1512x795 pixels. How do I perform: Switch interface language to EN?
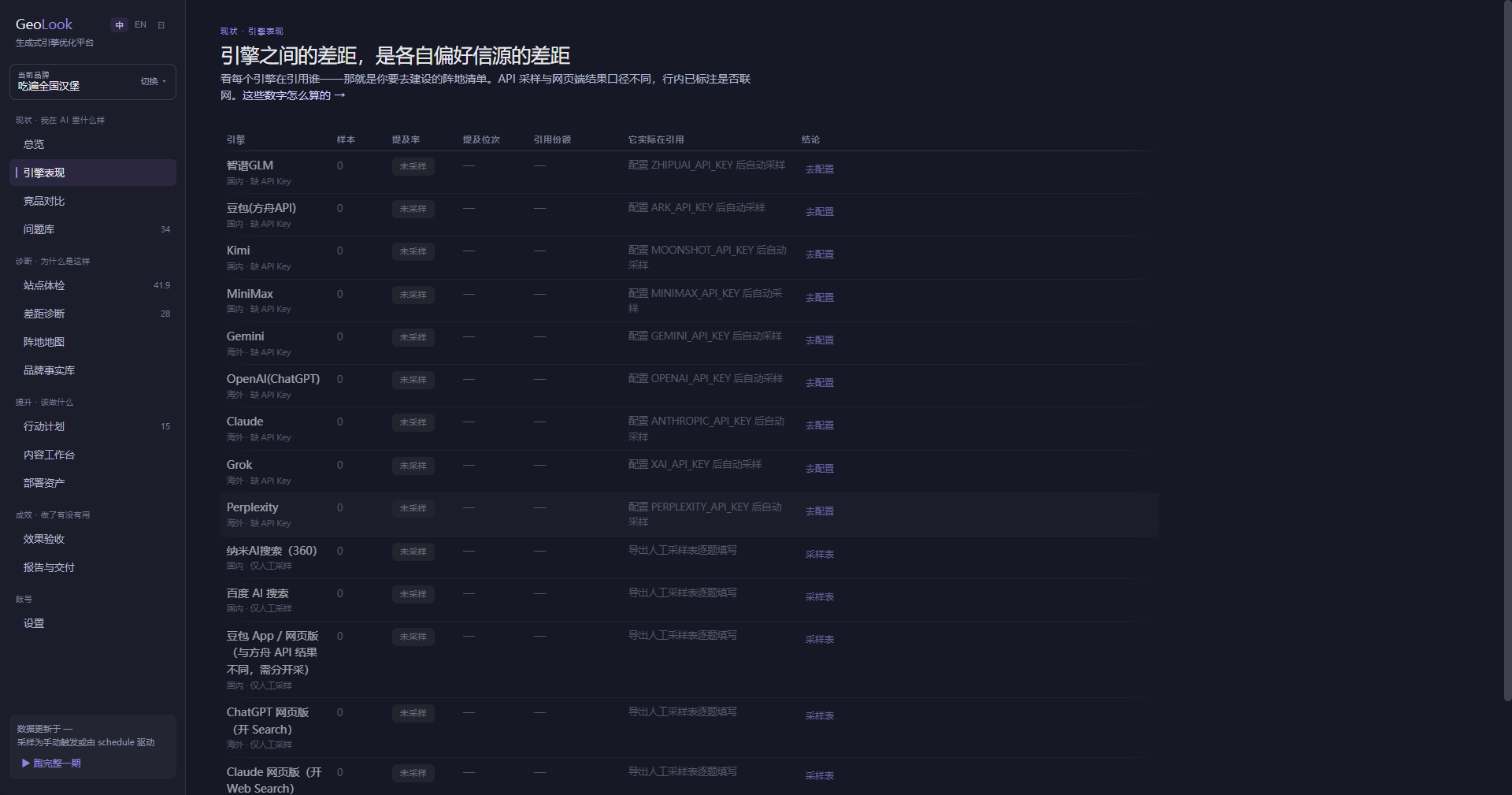[140, 25]
